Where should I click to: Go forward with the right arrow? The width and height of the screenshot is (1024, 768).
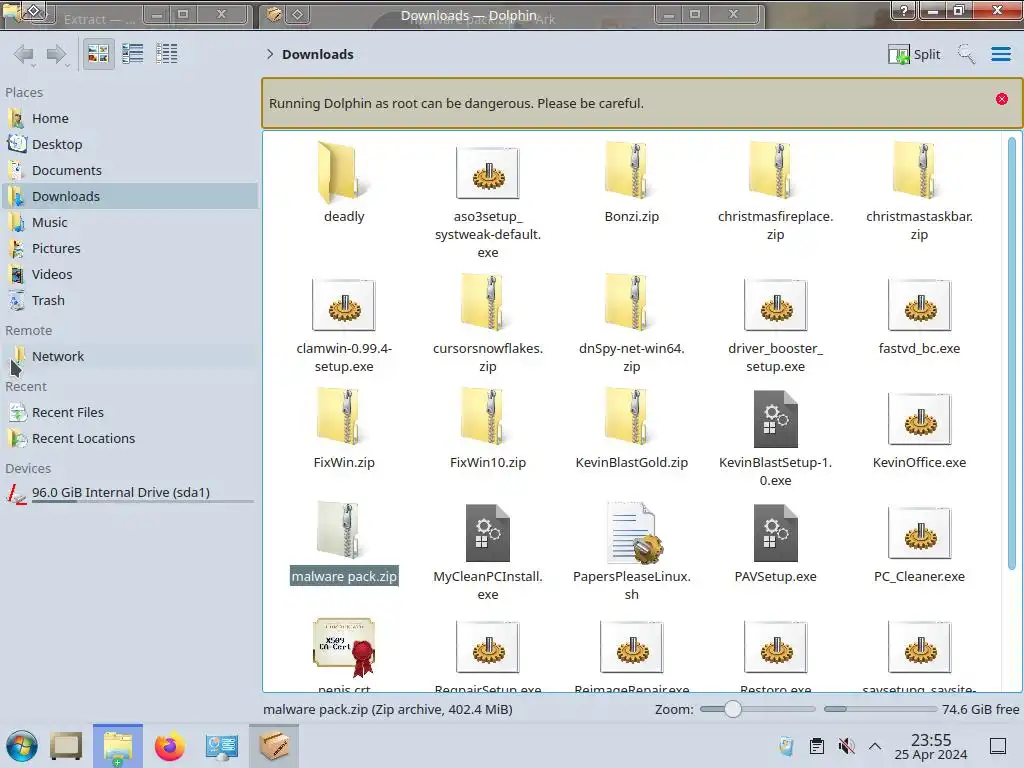[x=57, y=54]
